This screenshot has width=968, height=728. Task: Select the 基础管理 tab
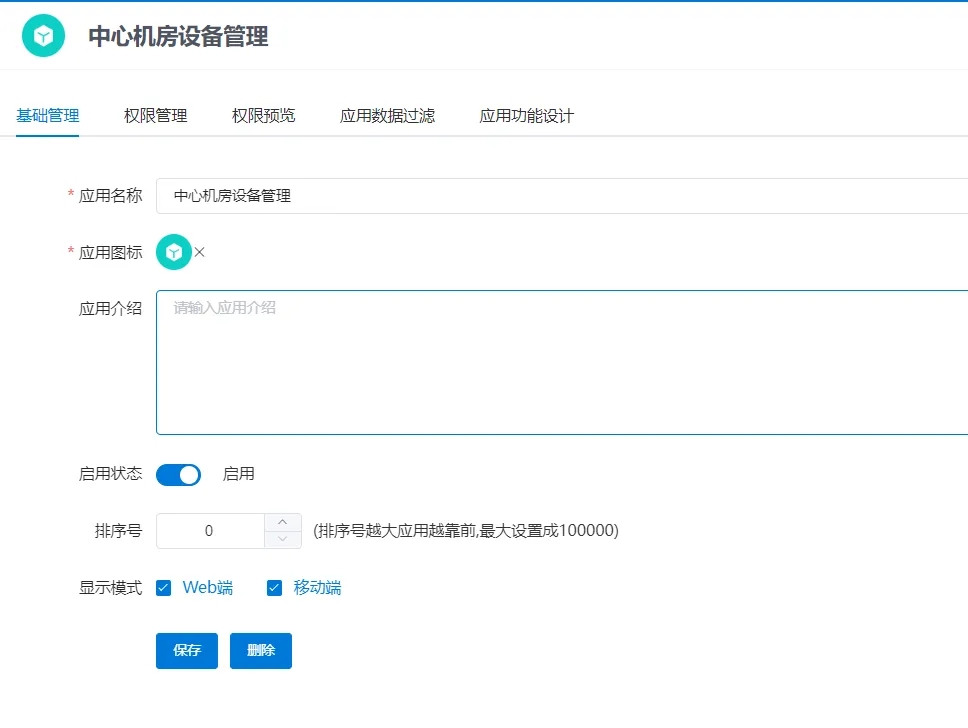(x=48, y=115)
